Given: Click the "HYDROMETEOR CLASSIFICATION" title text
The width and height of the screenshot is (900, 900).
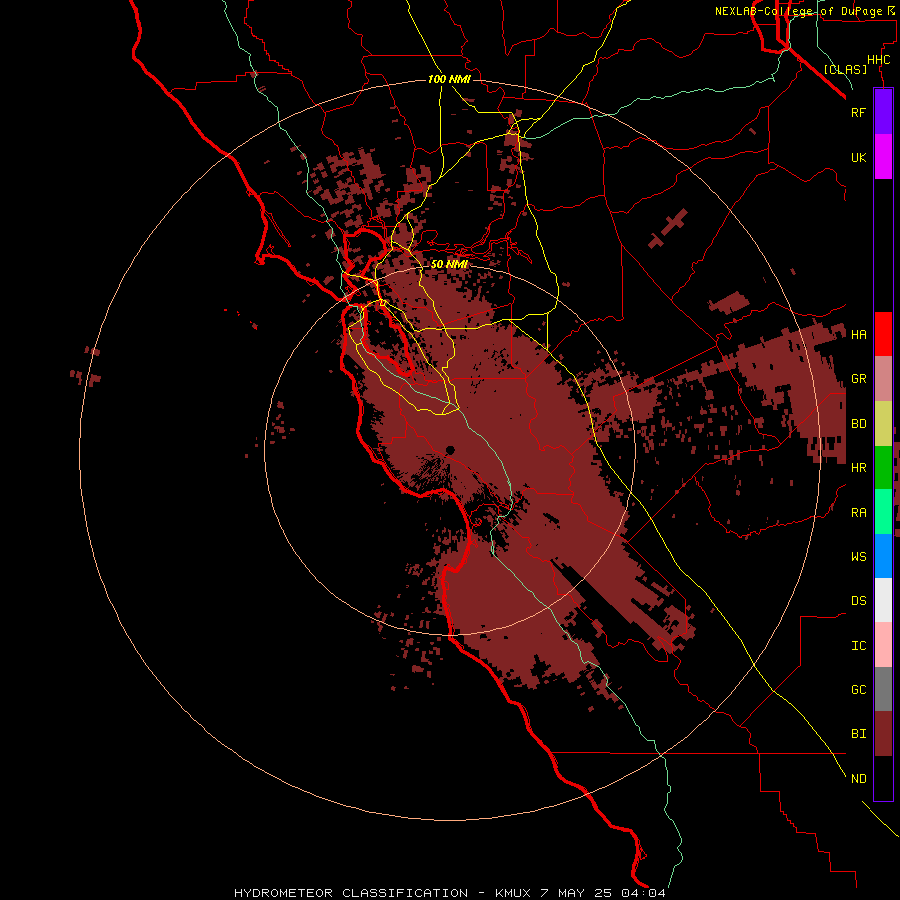Looking at the screenshot, I should click(x=351, y=893).
